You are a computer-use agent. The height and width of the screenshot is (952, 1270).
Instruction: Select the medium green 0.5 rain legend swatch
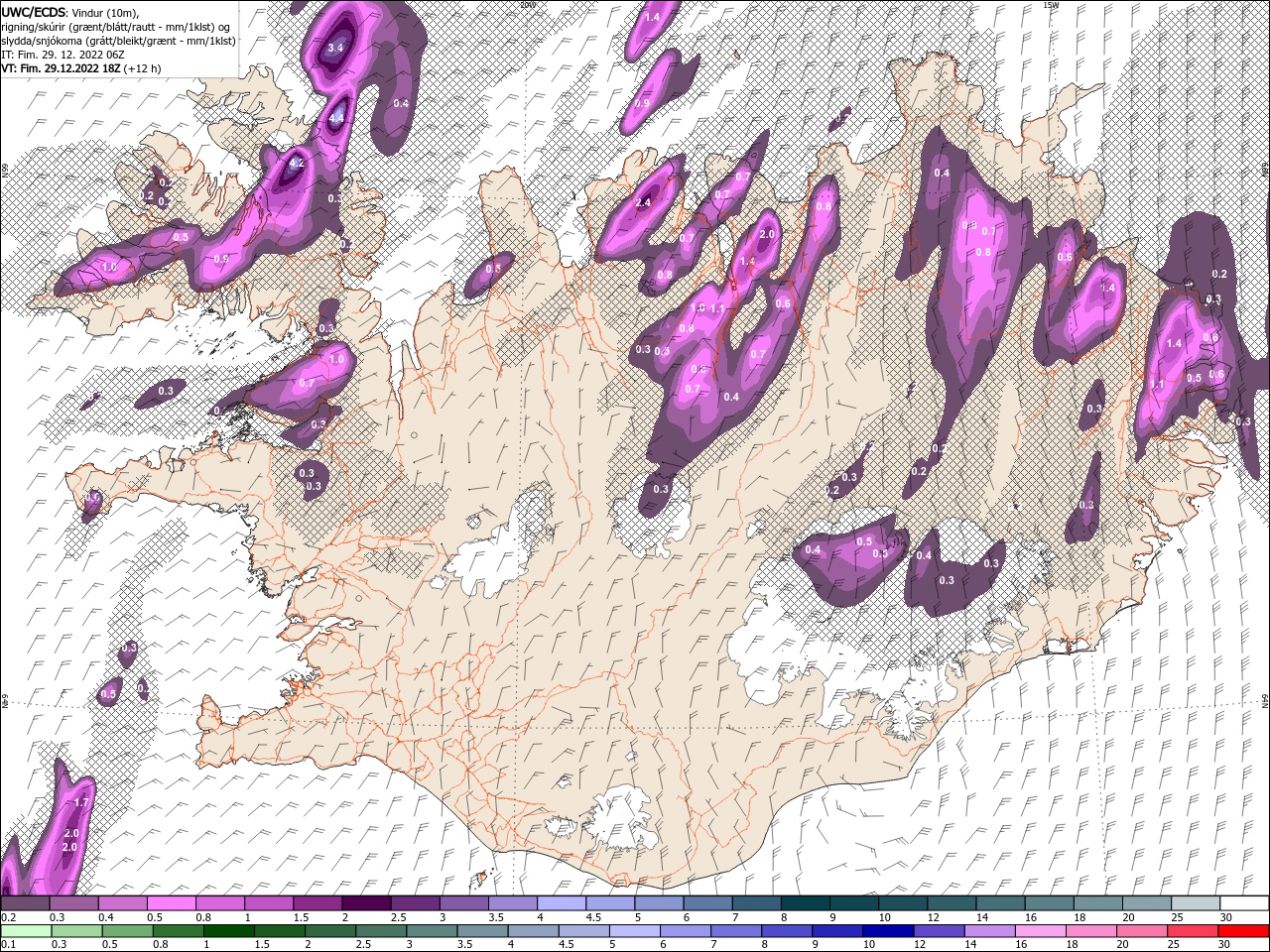126,931
